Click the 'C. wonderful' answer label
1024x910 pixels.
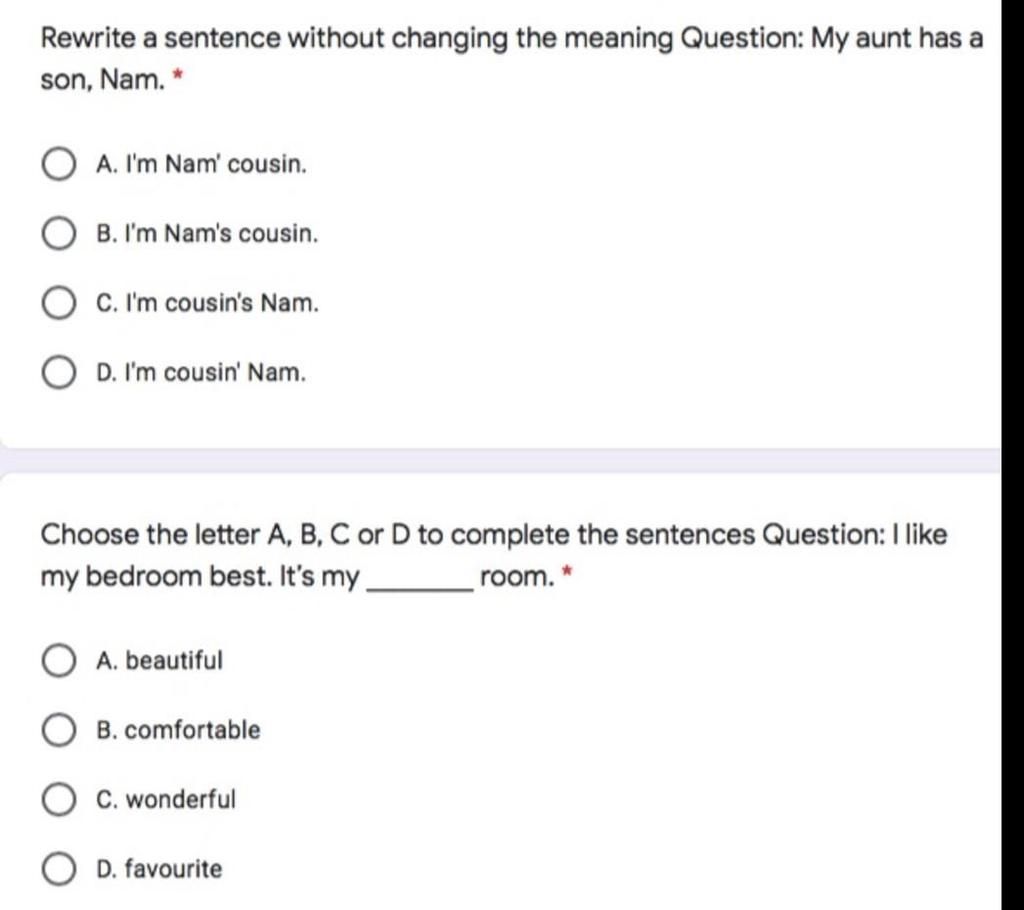(165, 800)
